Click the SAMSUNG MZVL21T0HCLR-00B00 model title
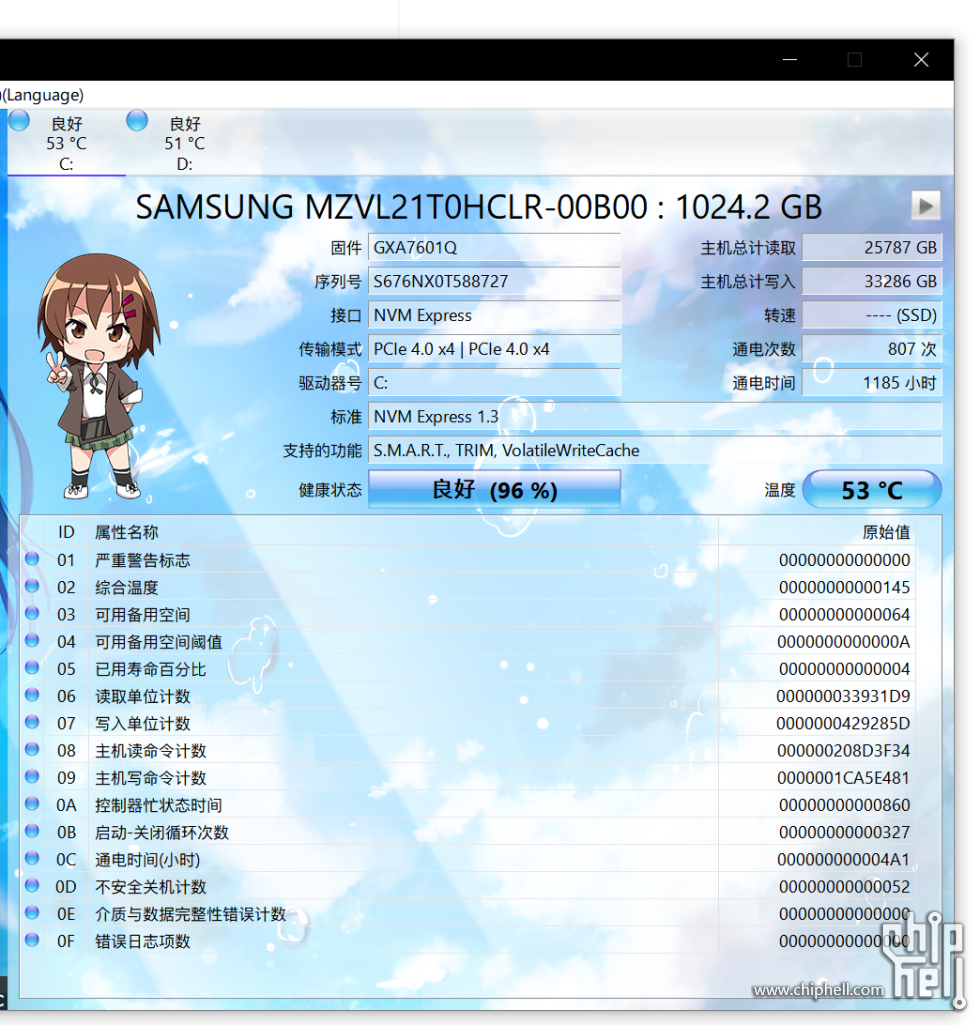 pos(479,207)
